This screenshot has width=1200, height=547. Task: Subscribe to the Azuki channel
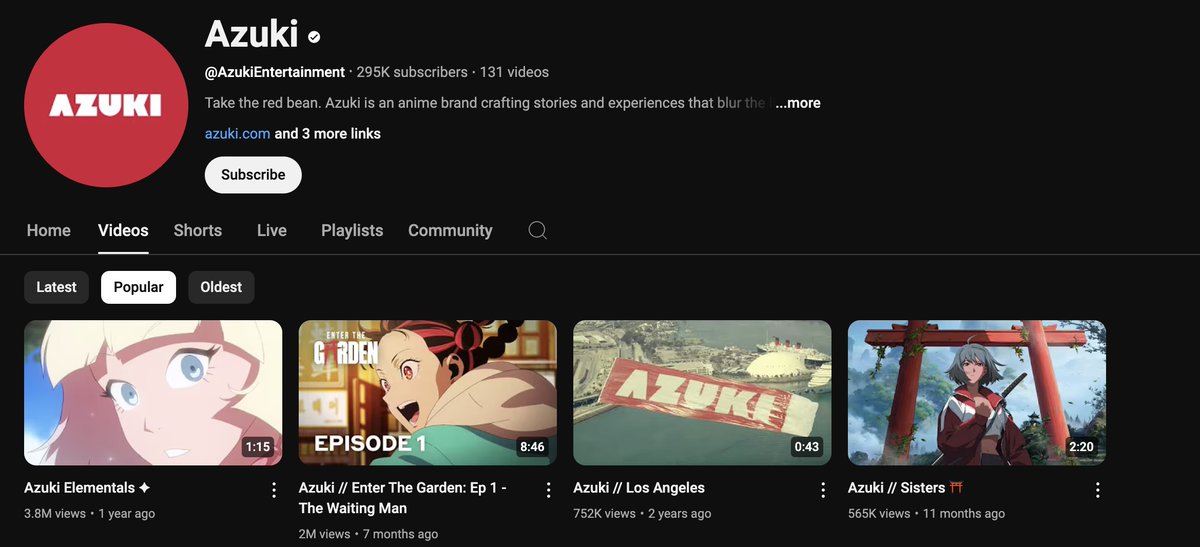click(253, 174)
